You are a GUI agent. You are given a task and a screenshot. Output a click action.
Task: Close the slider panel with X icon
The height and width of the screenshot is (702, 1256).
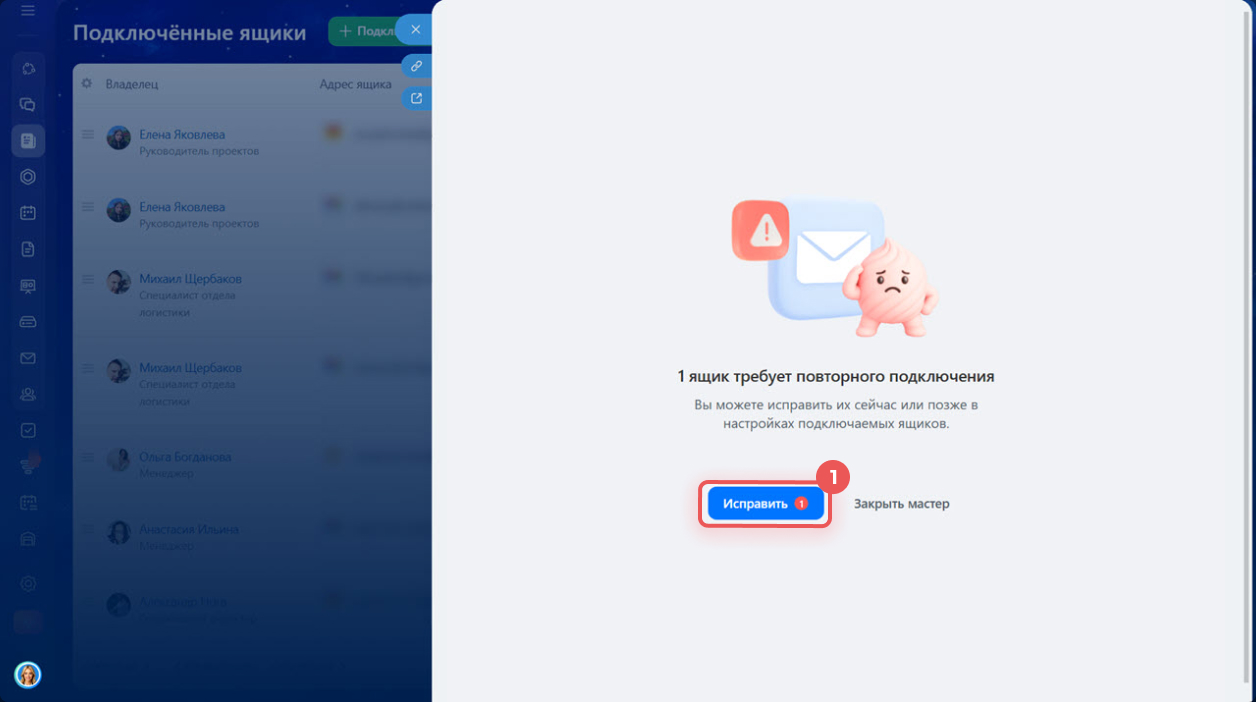point(415,30)
